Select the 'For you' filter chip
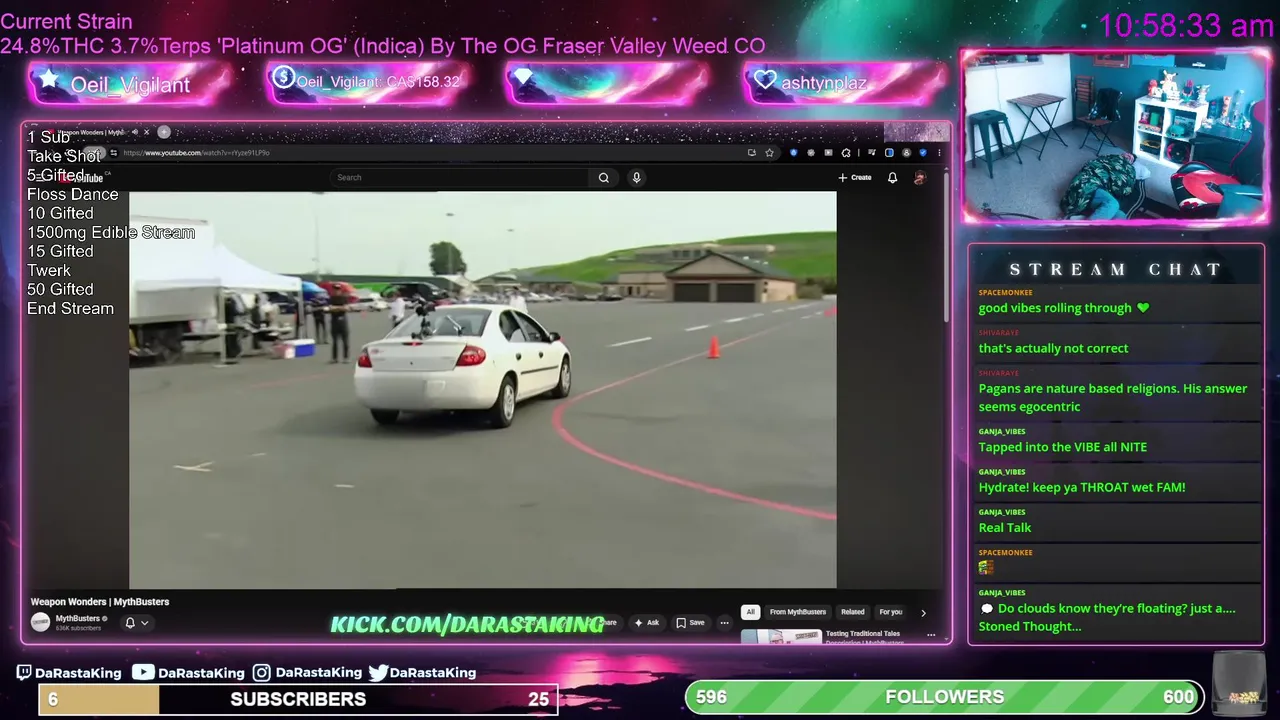1280x720 pixels. tap(890, 612)
